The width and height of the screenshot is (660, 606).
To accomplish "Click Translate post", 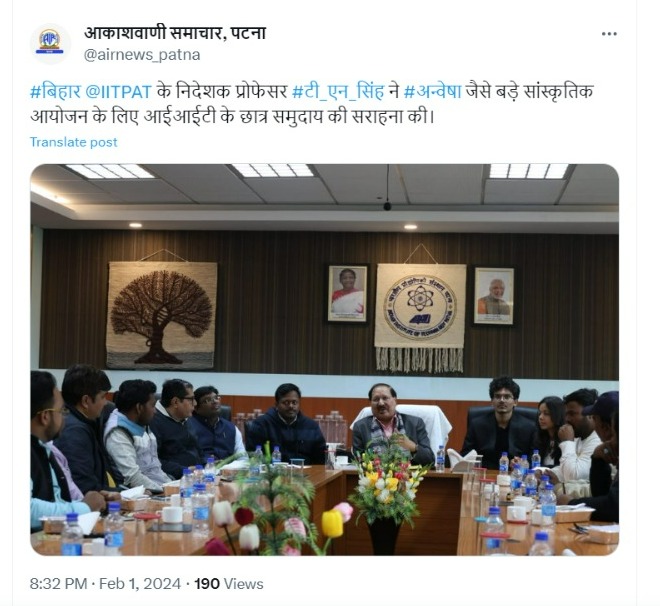I will click(73, 142).
